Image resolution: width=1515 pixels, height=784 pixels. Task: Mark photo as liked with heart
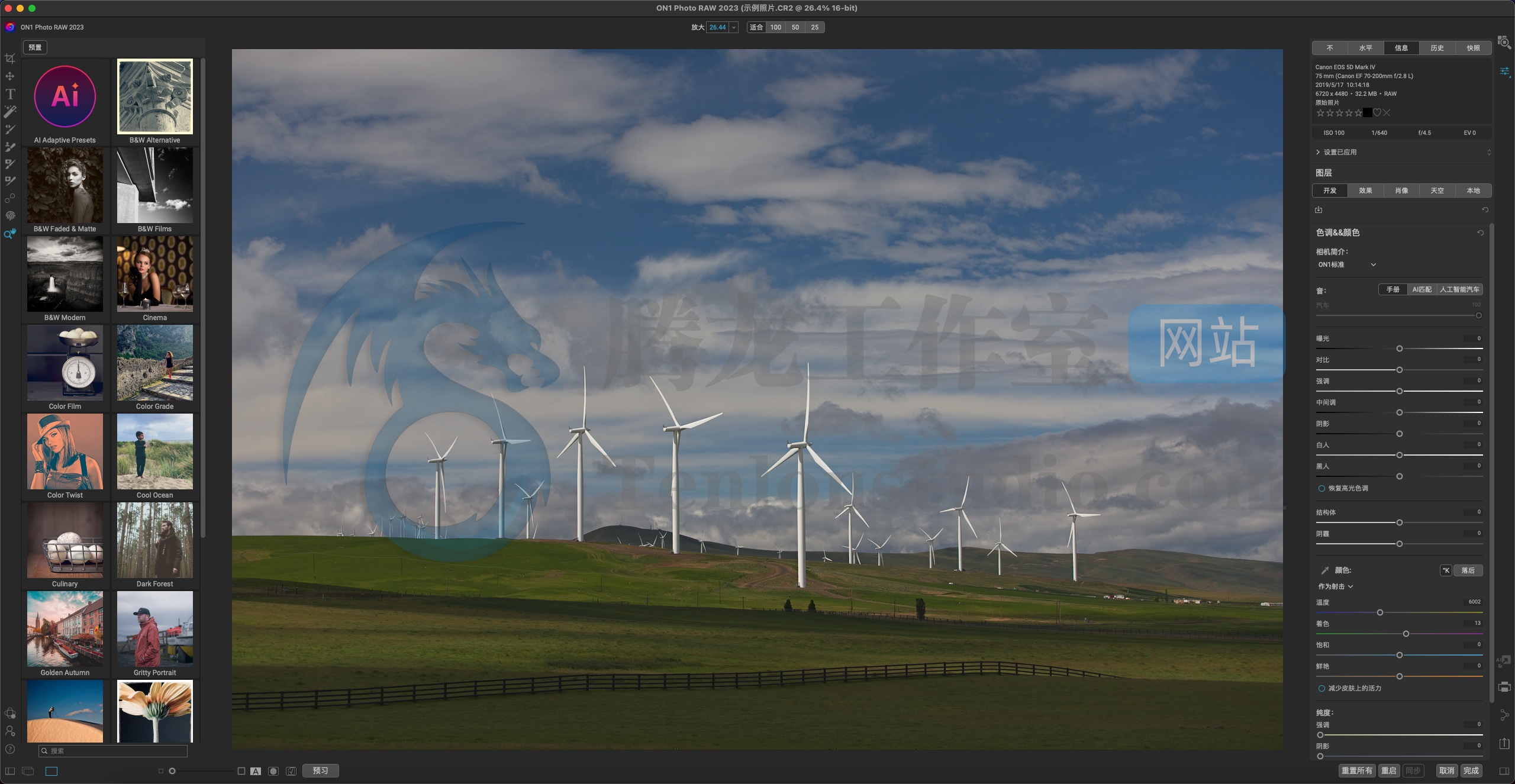click(1377, 112)
